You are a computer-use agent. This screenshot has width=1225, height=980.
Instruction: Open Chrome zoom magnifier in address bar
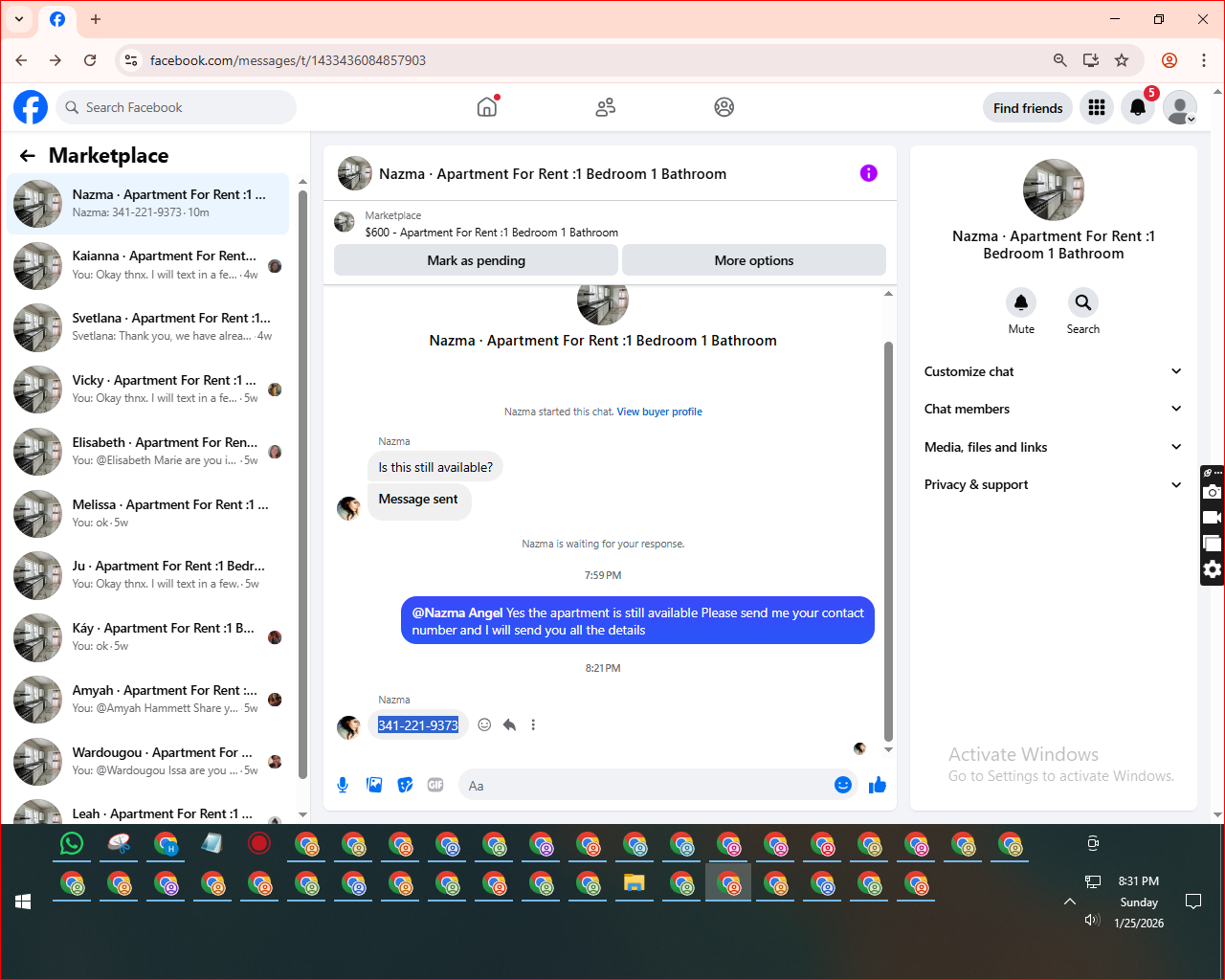click(x=1060, y=60)
